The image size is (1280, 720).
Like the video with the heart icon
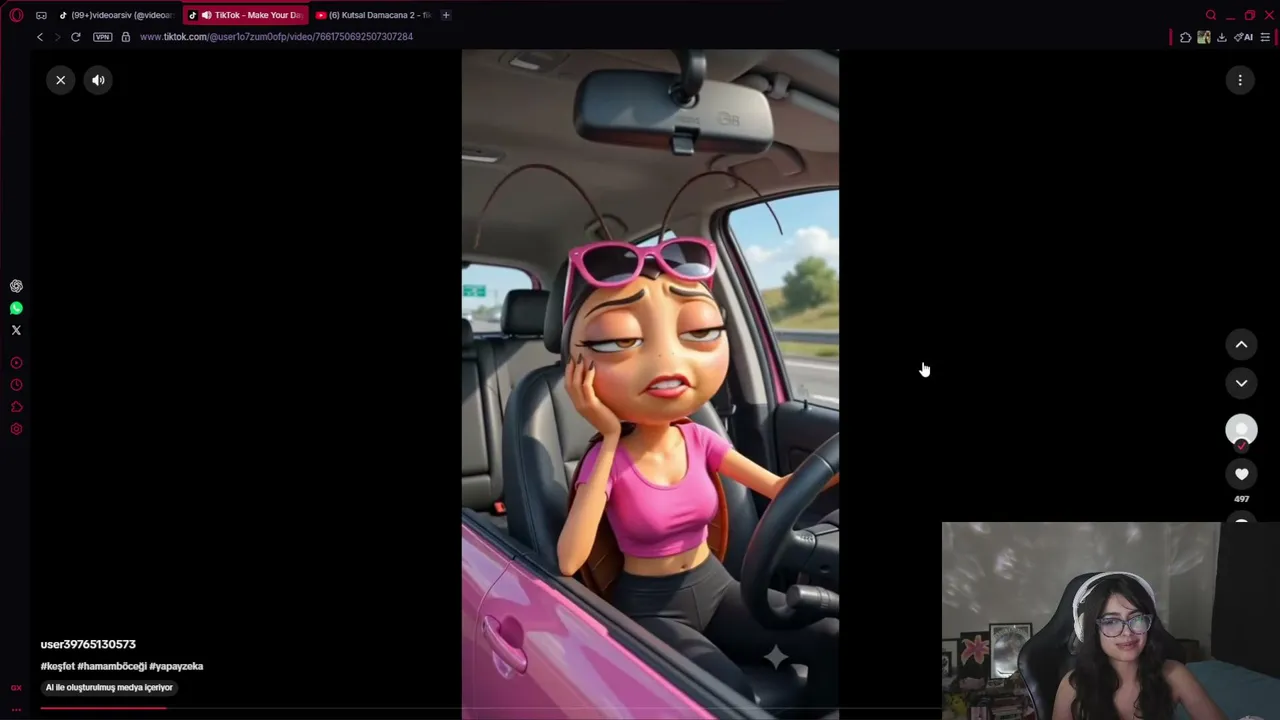pyautogui.click(x=1241, y=474)
